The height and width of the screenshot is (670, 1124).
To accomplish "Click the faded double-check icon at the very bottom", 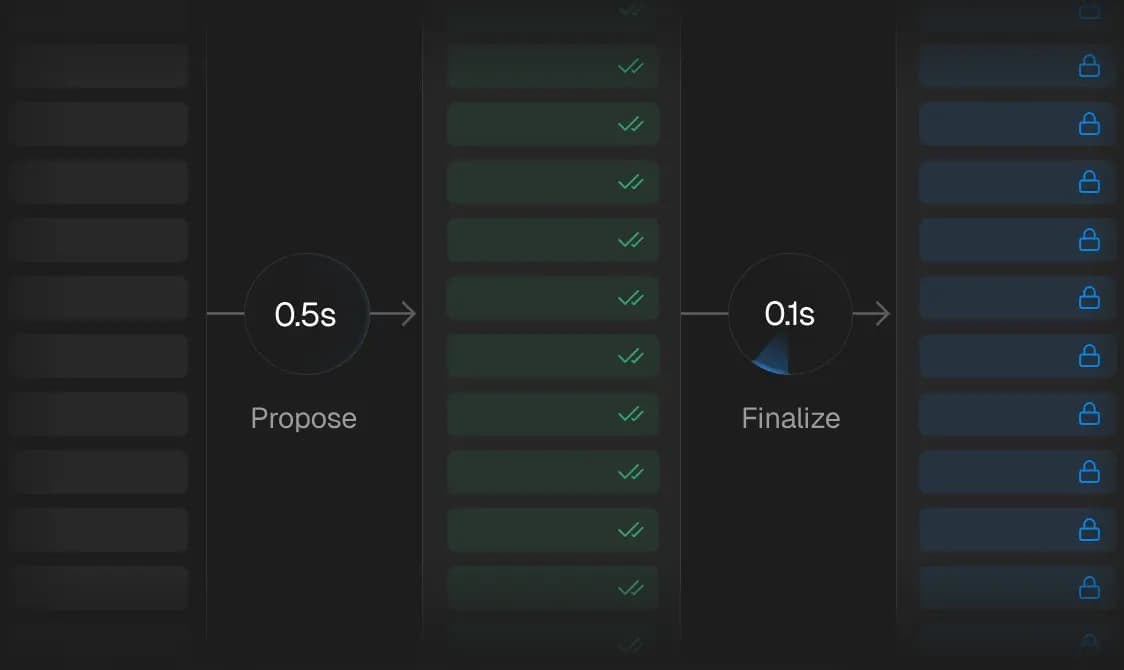I will point(630,644).
